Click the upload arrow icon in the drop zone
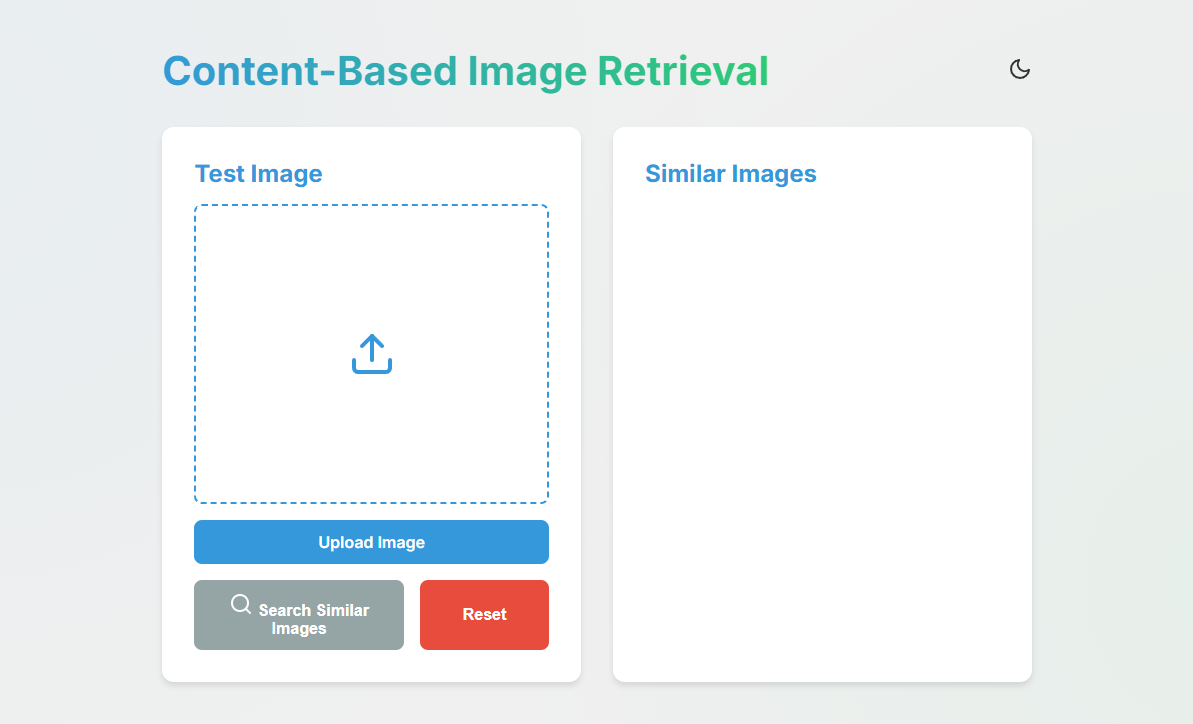Image resolution: width=1193 pixels, height=724 pixels. (371, 354)
